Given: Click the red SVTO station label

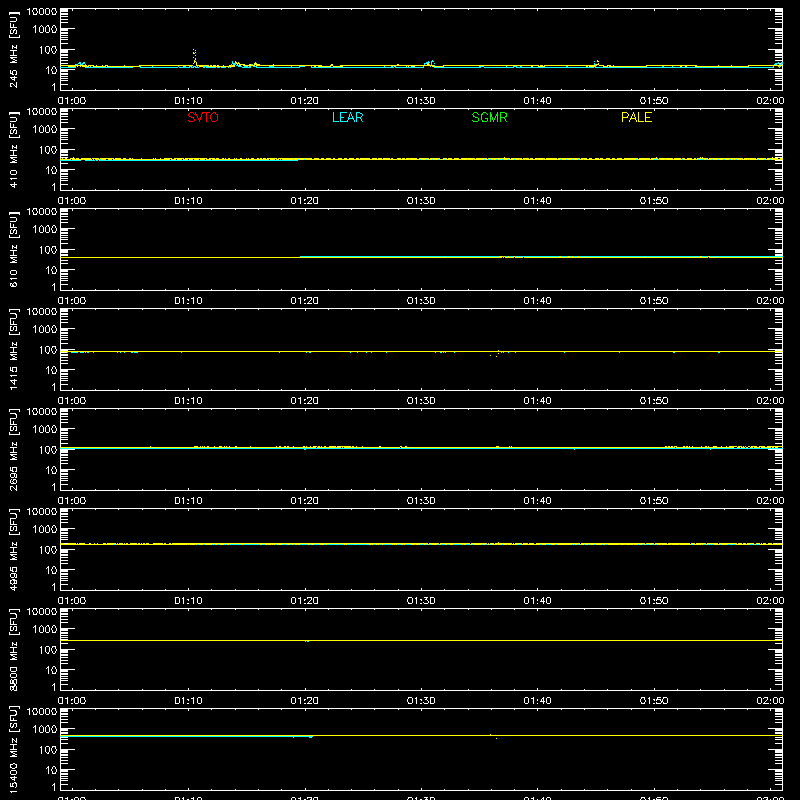Looking at the screenshot, I should tap(203, 117).
